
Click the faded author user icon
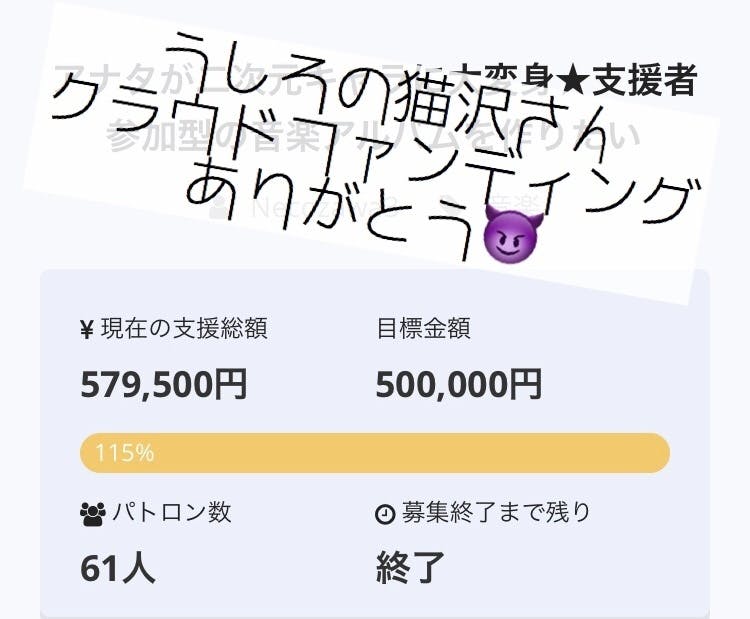pyautogui.click(x=220, y=209)
